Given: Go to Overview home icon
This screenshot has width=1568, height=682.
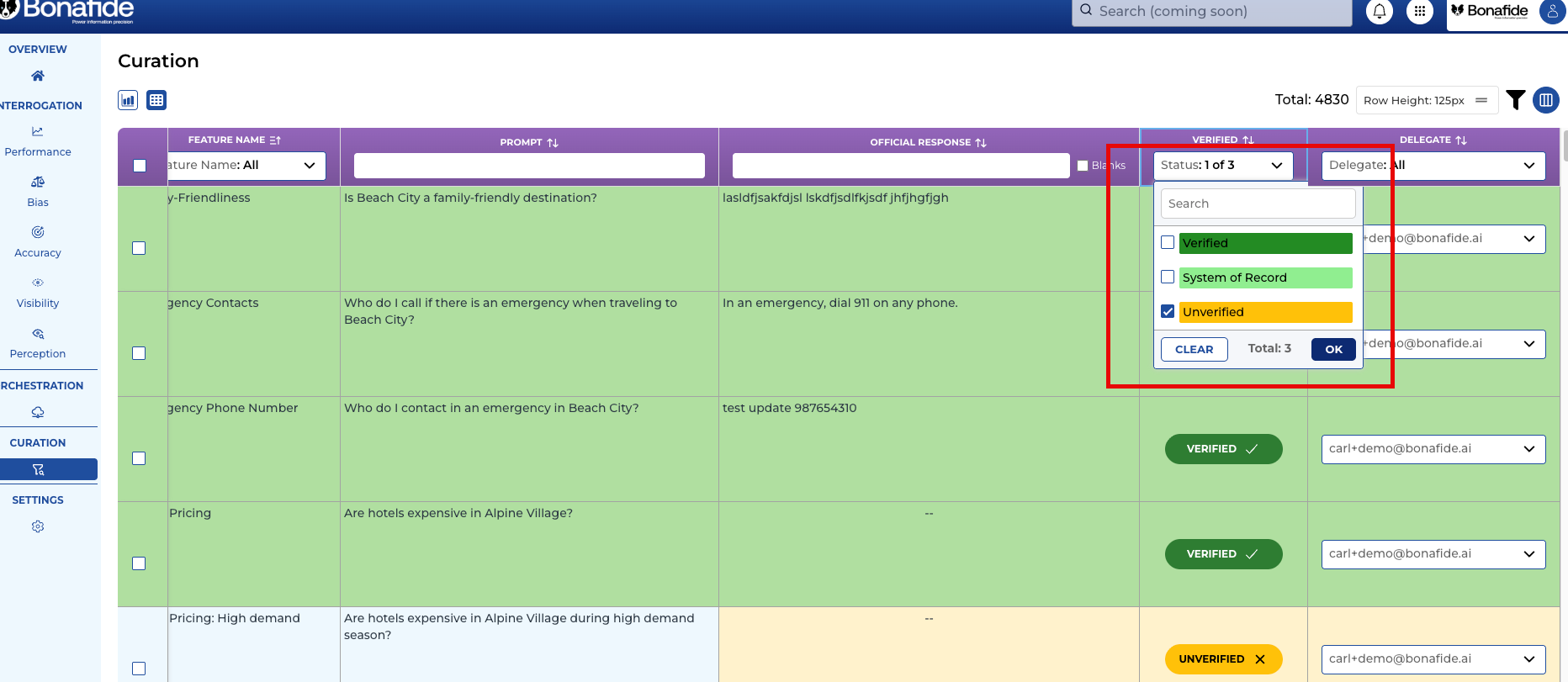Looking at the screenshot, I should (x=38, y=76).
